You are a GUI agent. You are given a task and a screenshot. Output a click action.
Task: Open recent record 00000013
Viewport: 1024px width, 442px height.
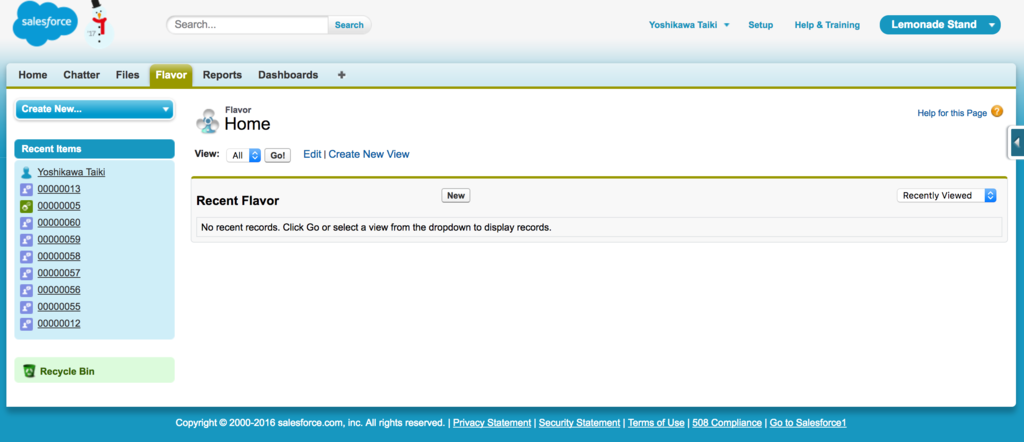[59, 189]
